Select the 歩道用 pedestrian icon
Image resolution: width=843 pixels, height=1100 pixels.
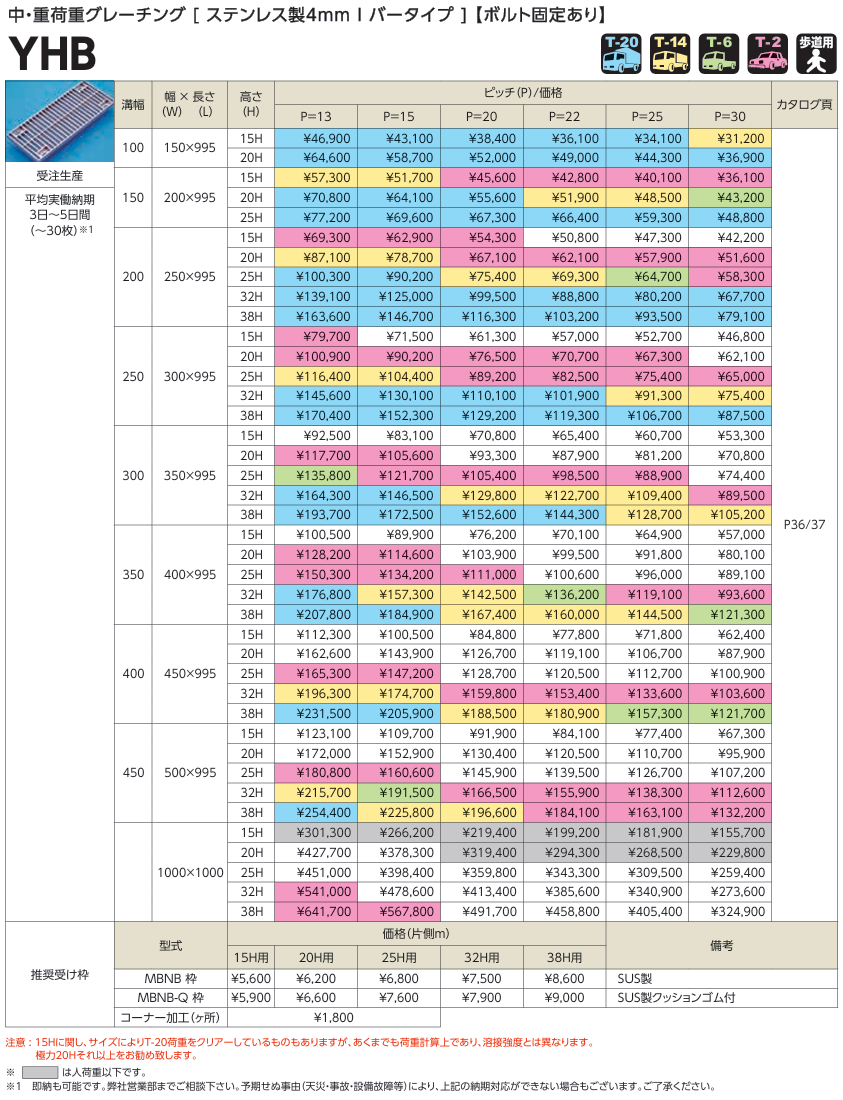pos(816,55)
